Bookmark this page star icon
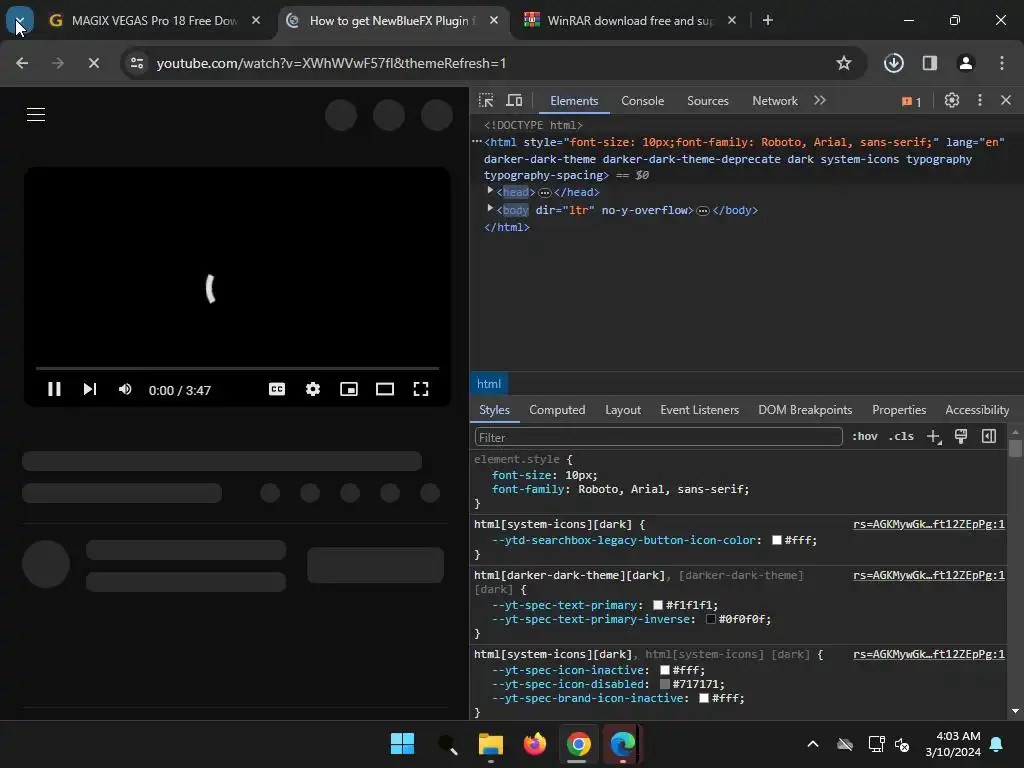Viewport: 1024px width, 768px height. [x=844, y=63]
